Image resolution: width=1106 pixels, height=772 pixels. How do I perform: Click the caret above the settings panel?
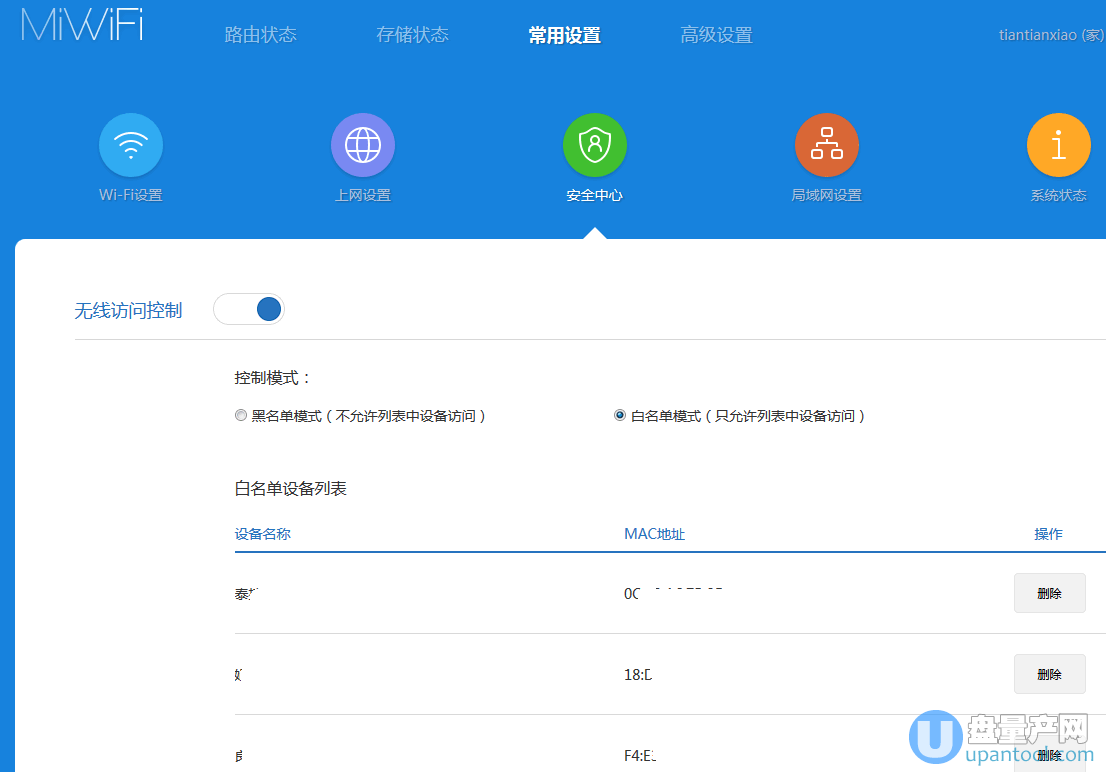tap(595, 230)
